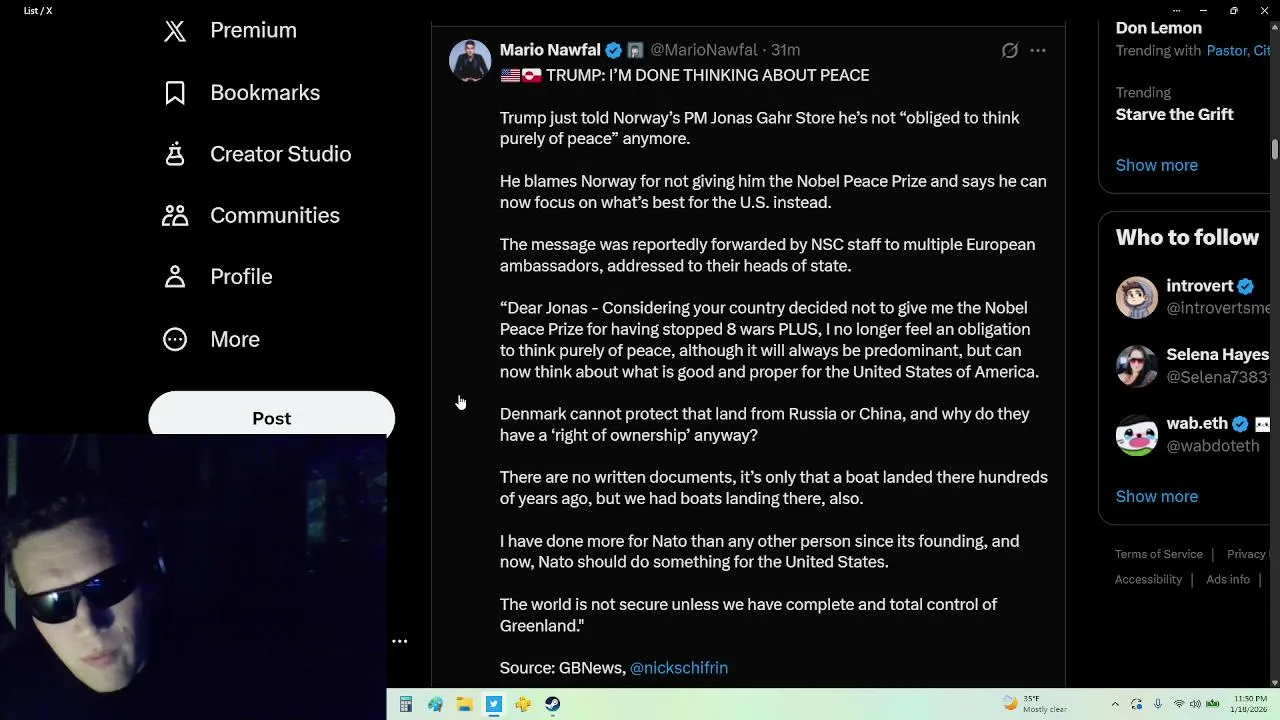Open the post's three-dot more menu

point(1038,50)
